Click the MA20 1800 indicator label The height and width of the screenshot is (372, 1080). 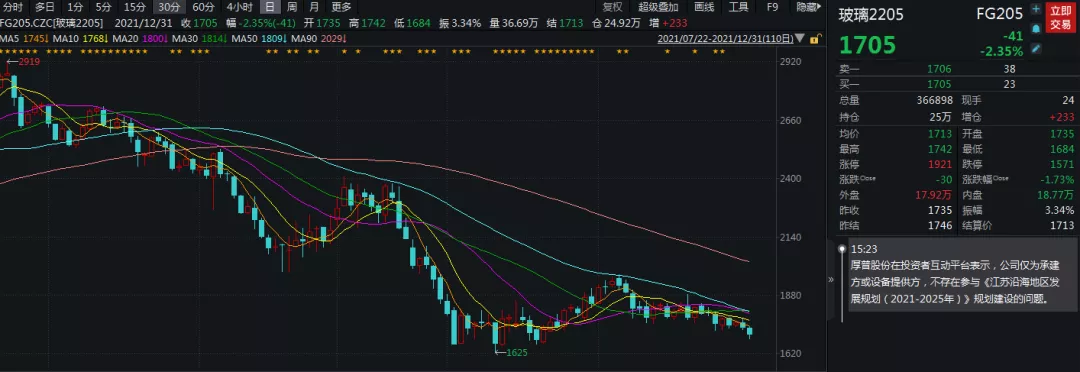tap(141, 39)
